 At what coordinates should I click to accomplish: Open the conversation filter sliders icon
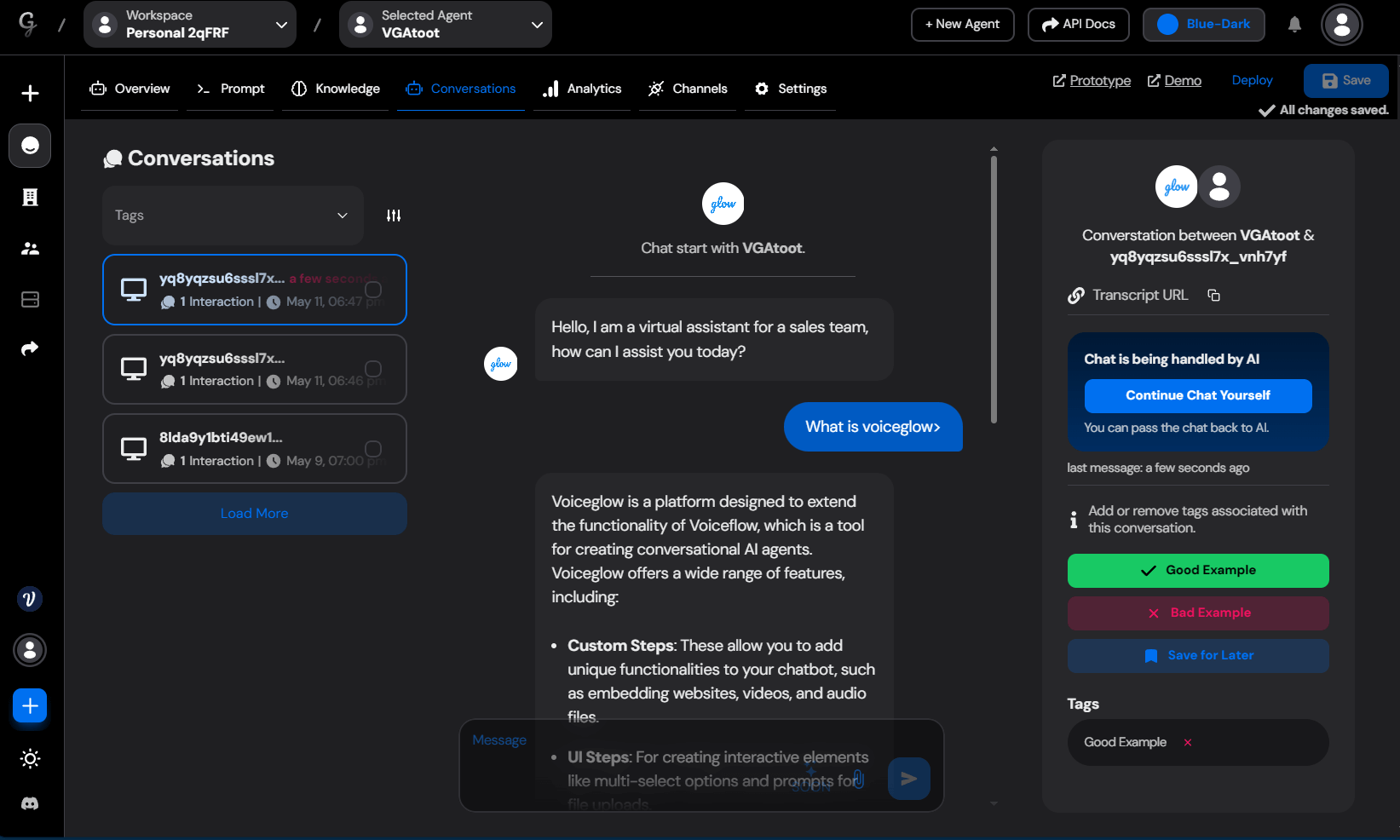coord(394,216)
